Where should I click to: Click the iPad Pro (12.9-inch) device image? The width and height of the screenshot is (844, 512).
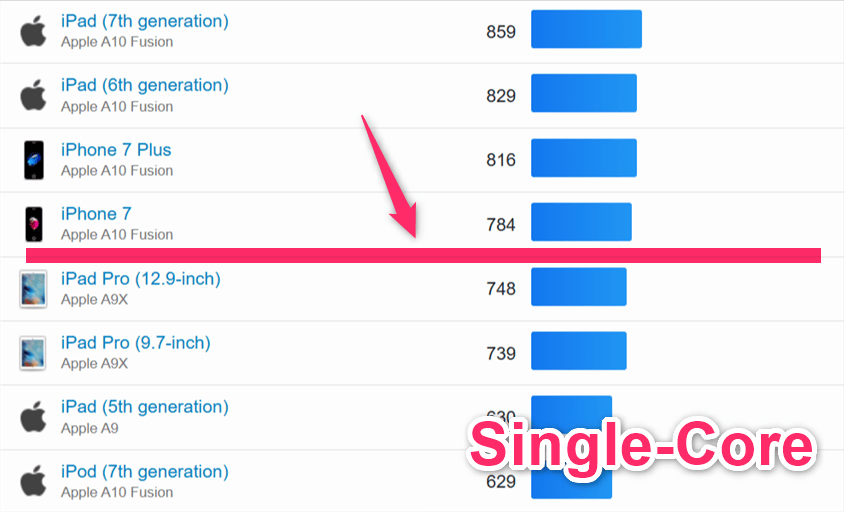tap(33, 289)
